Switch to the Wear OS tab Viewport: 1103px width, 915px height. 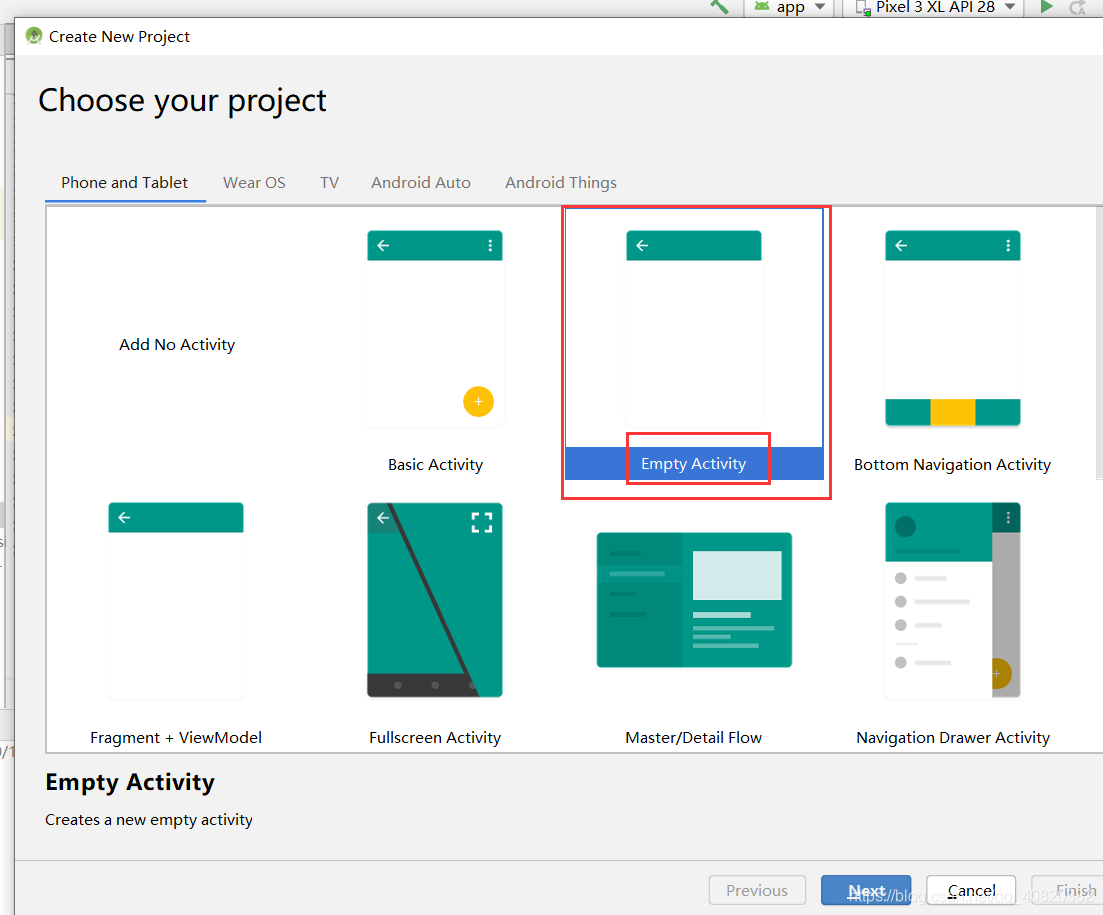click(x=254, y=183)
